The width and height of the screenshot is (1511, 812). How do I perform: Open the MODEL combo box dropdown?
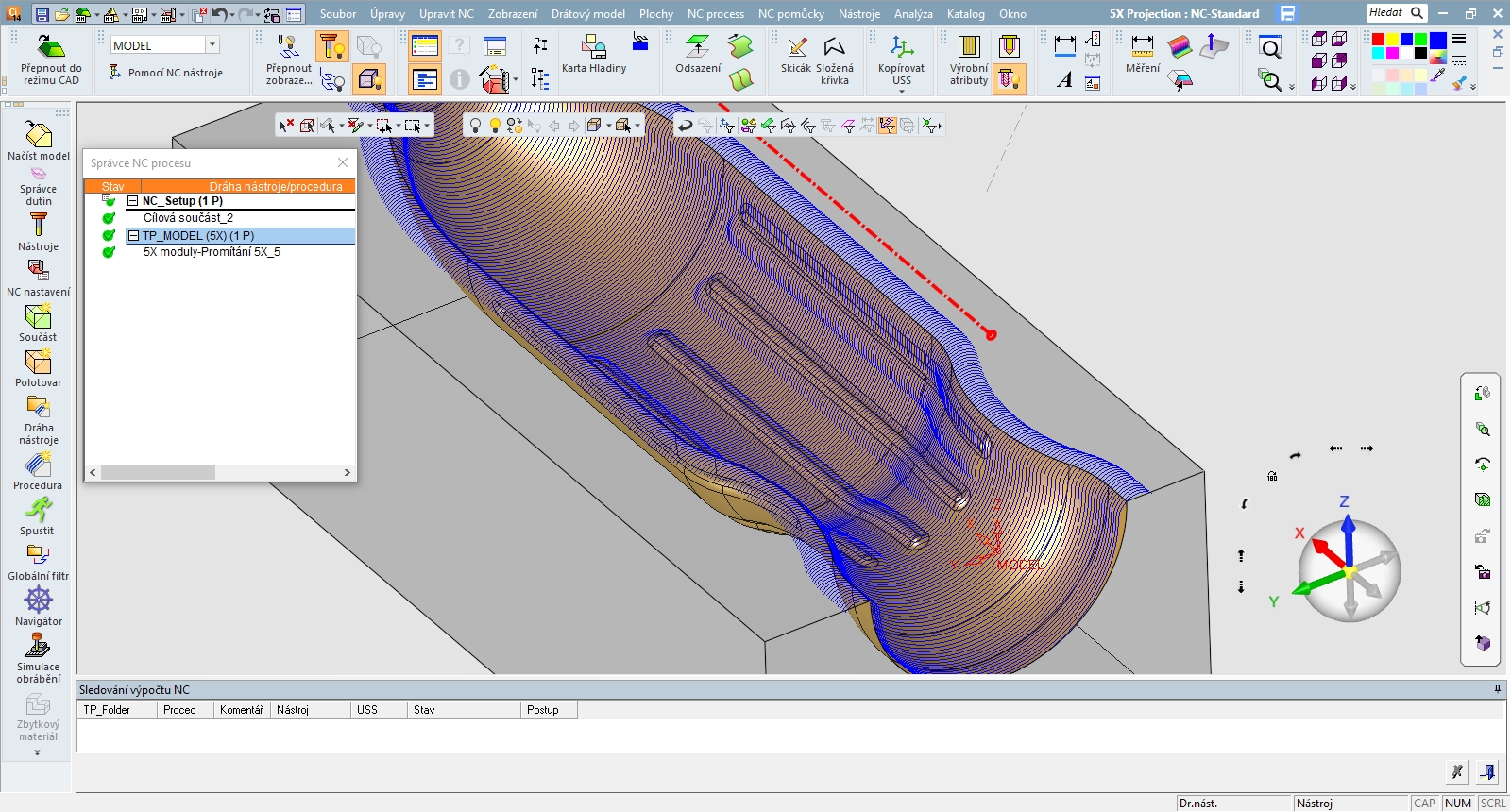pos(212,45)
